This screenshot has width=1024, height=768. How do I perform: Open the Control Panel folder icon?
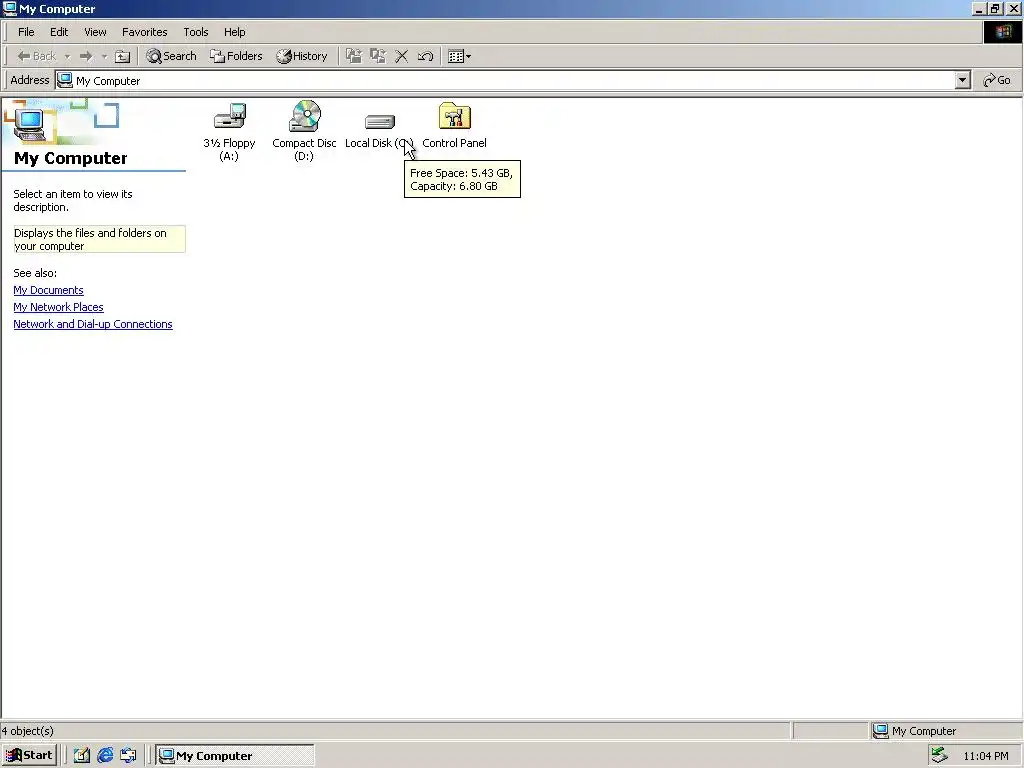[x=455, y=125]
